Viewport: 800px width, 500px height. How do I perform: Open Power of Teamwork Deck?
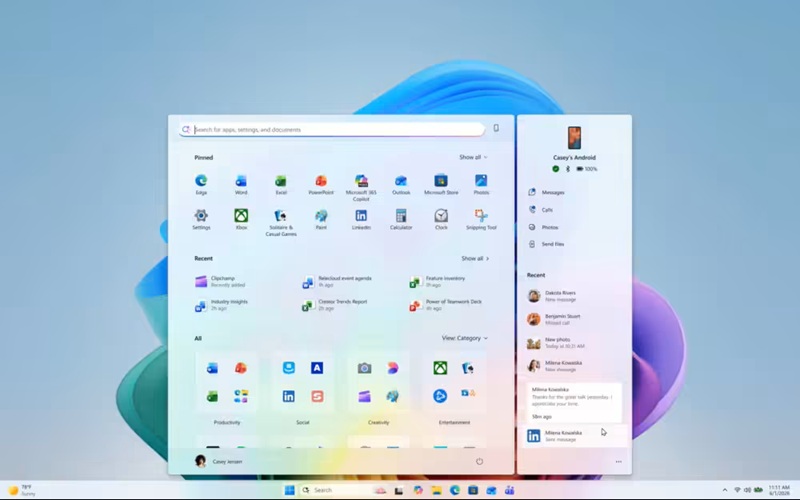pos(446,305)
